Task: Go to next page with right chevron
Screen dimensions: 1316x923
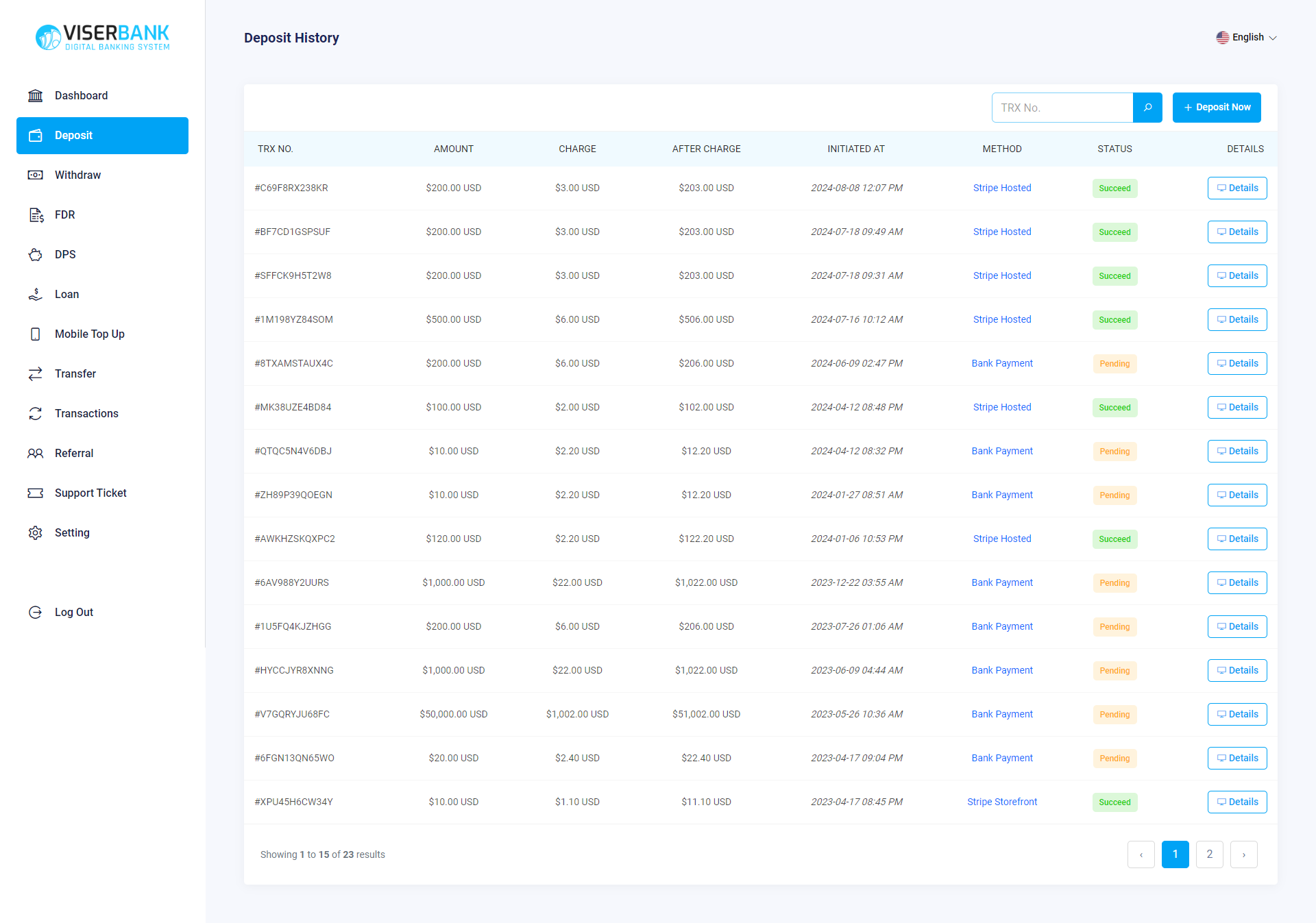Action: pos(1243,854)
